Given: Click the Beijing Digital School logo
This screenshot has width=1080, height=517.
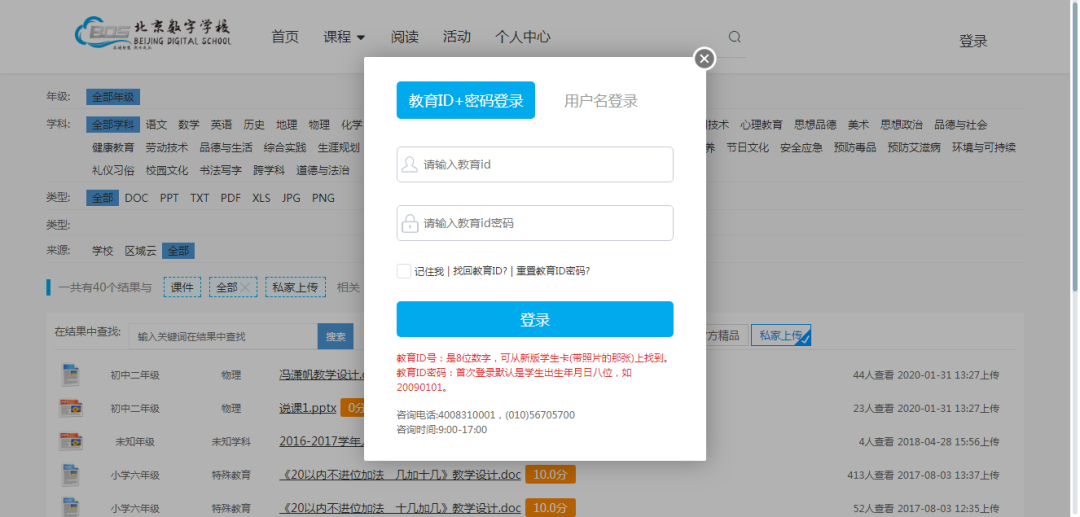Looking at the screenshot, I should 153,33.
